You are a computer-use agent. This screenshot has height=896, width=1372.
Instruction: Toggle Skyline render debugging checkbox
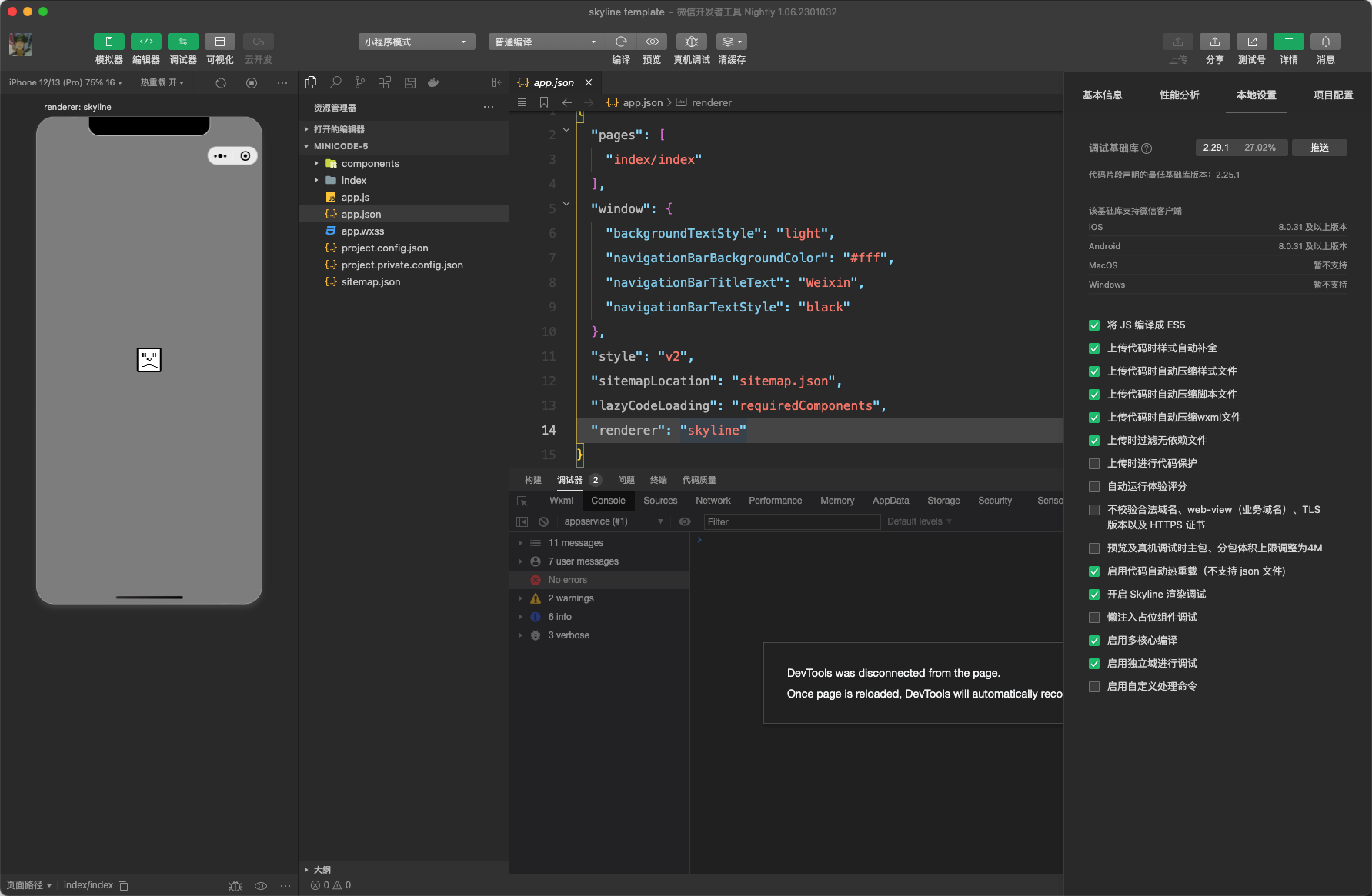click(x=1094, y=595)
